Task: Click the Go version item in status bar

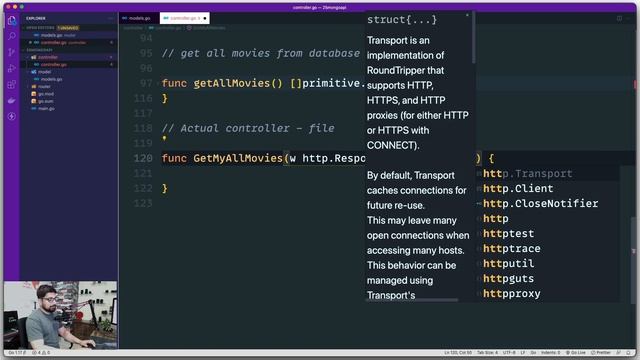Action: click(x=17, y=353)
